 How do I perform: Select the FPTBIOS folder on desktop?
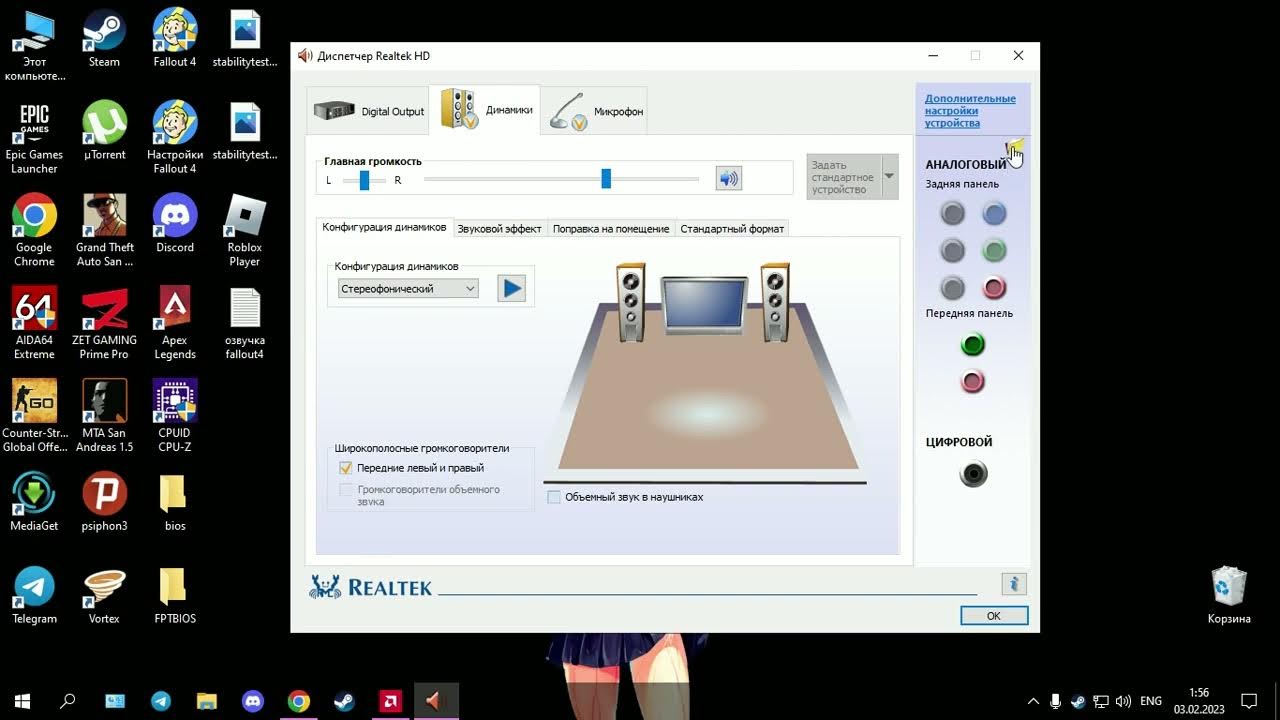tap(174, 596)
